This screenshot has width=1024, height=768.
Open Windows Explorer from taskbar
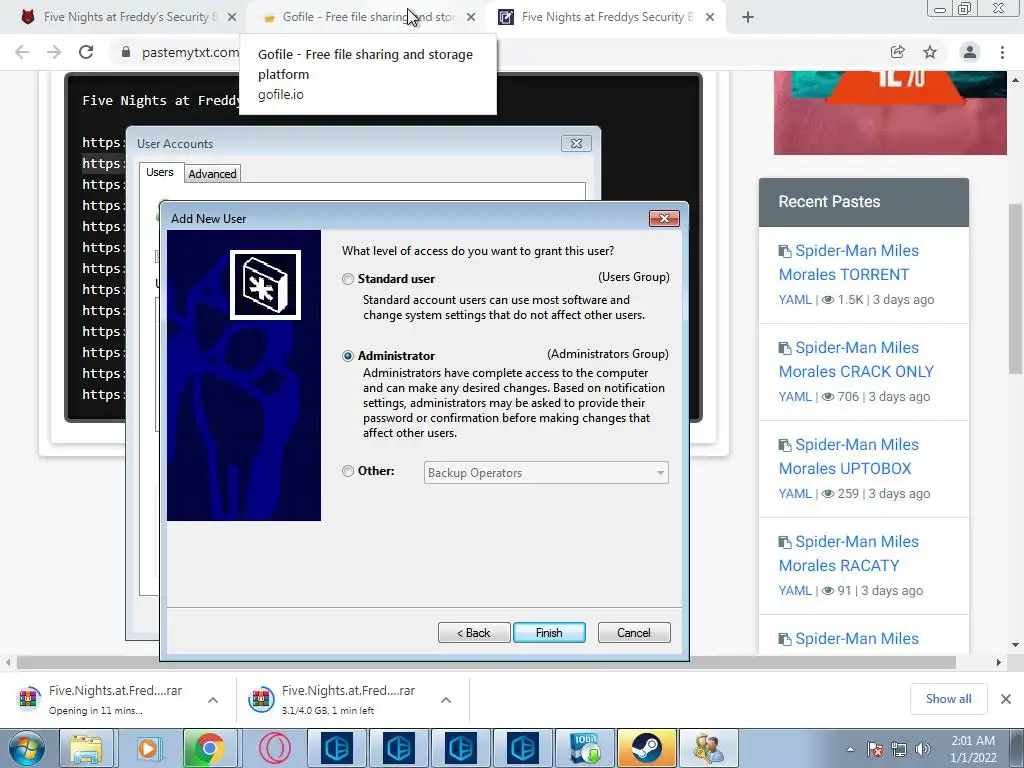(86, 748)
